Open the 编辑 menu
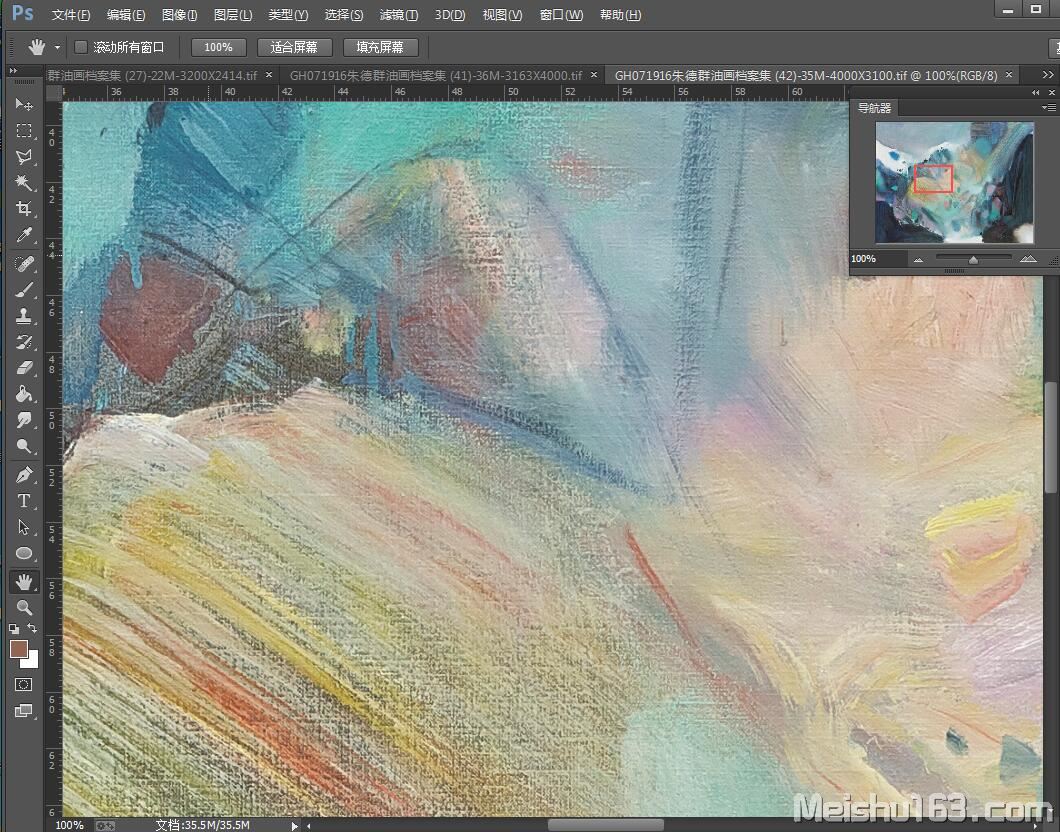 tap(126, 14)
